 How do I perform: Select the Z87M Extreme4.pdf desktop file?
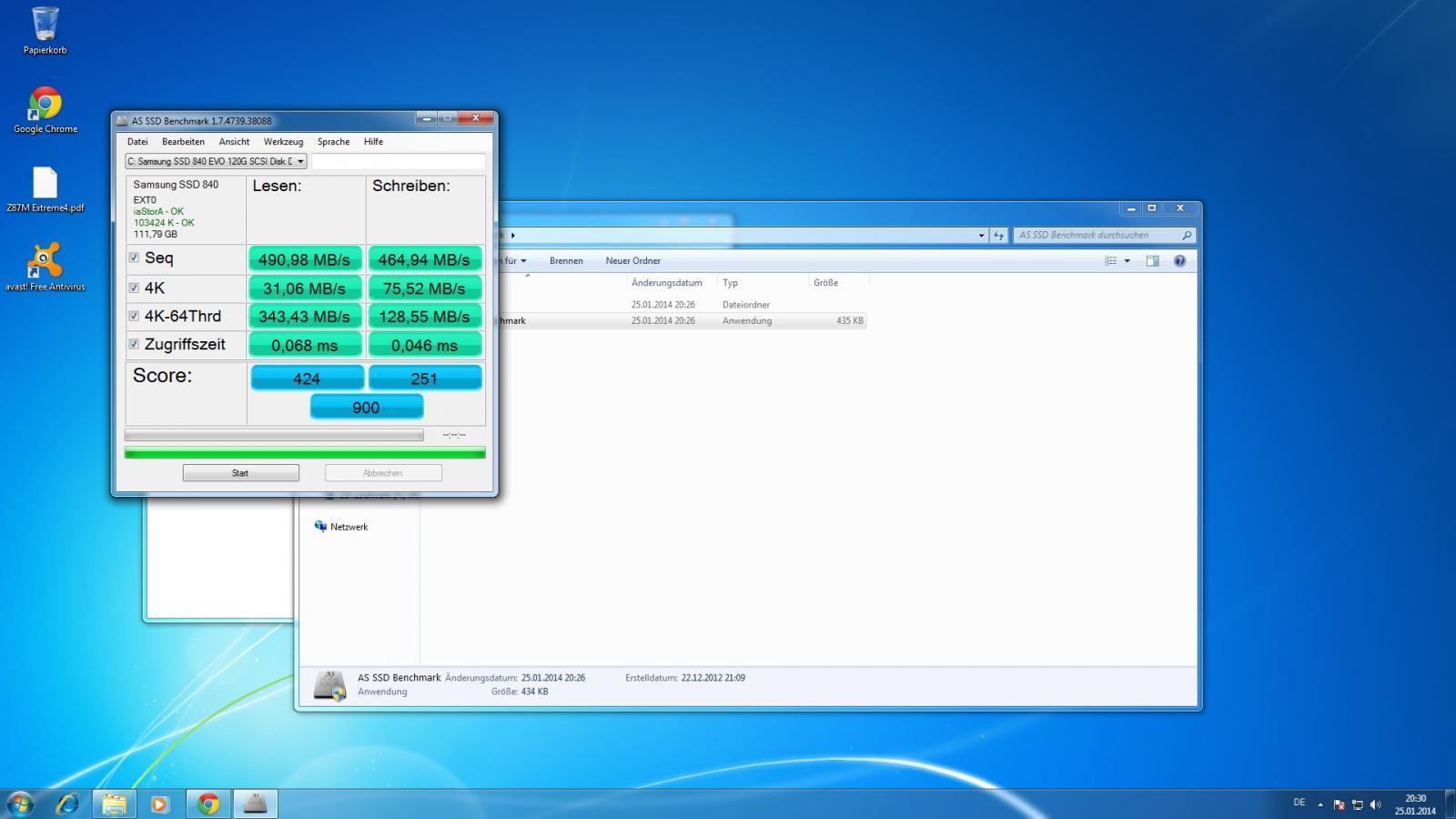pos(45,189)
